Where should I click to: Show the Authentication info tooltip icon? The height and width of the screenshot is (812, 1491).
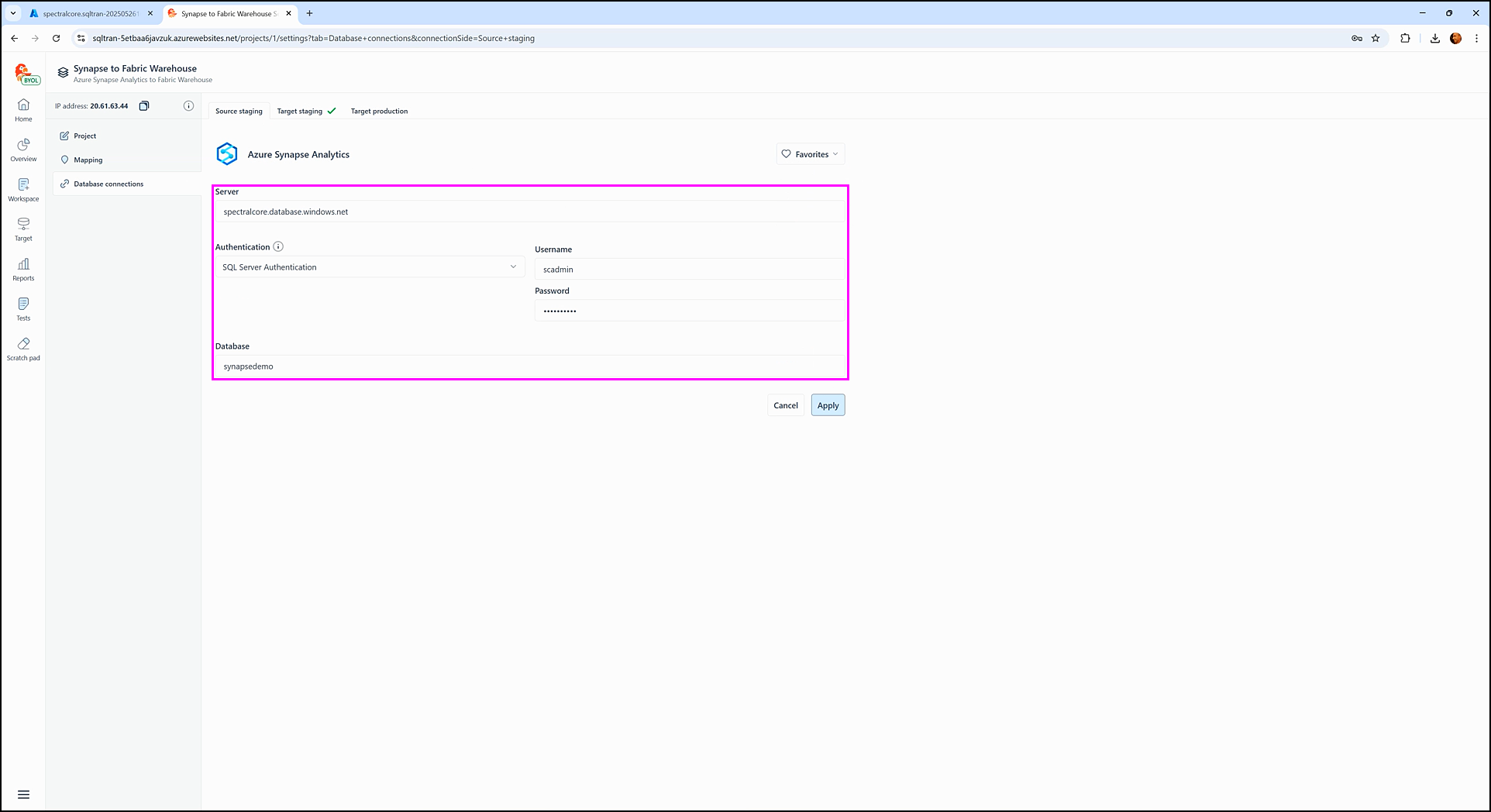[278, 247]
